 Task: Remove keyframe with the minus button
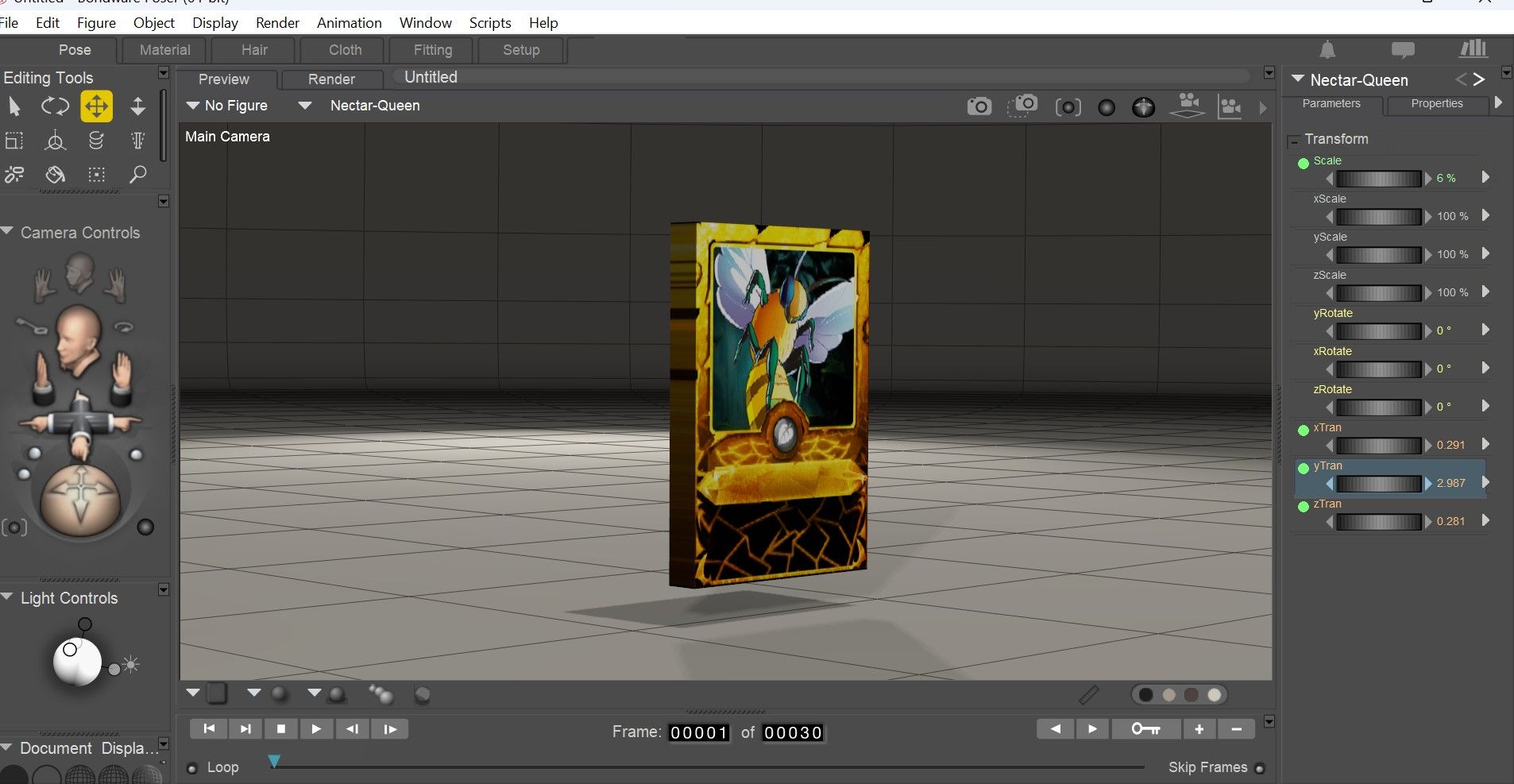click(1237, 729)
